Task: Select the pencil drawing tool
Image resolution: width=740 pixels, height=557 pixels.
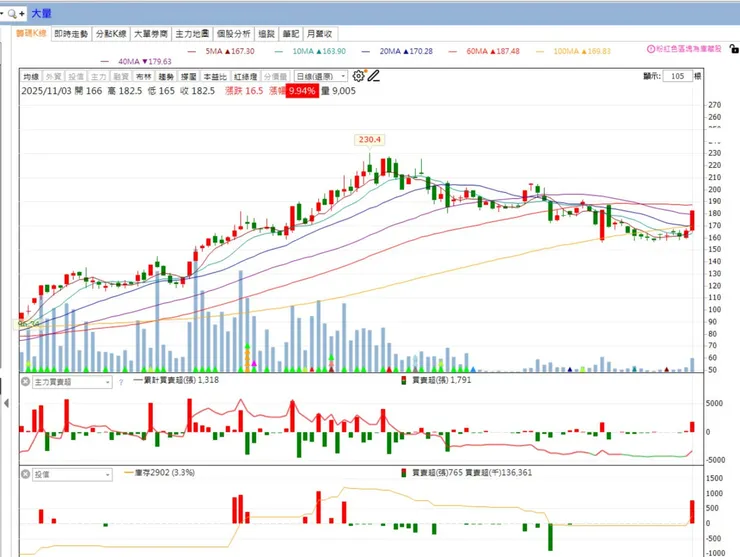Action: click(x=374, y=76)
